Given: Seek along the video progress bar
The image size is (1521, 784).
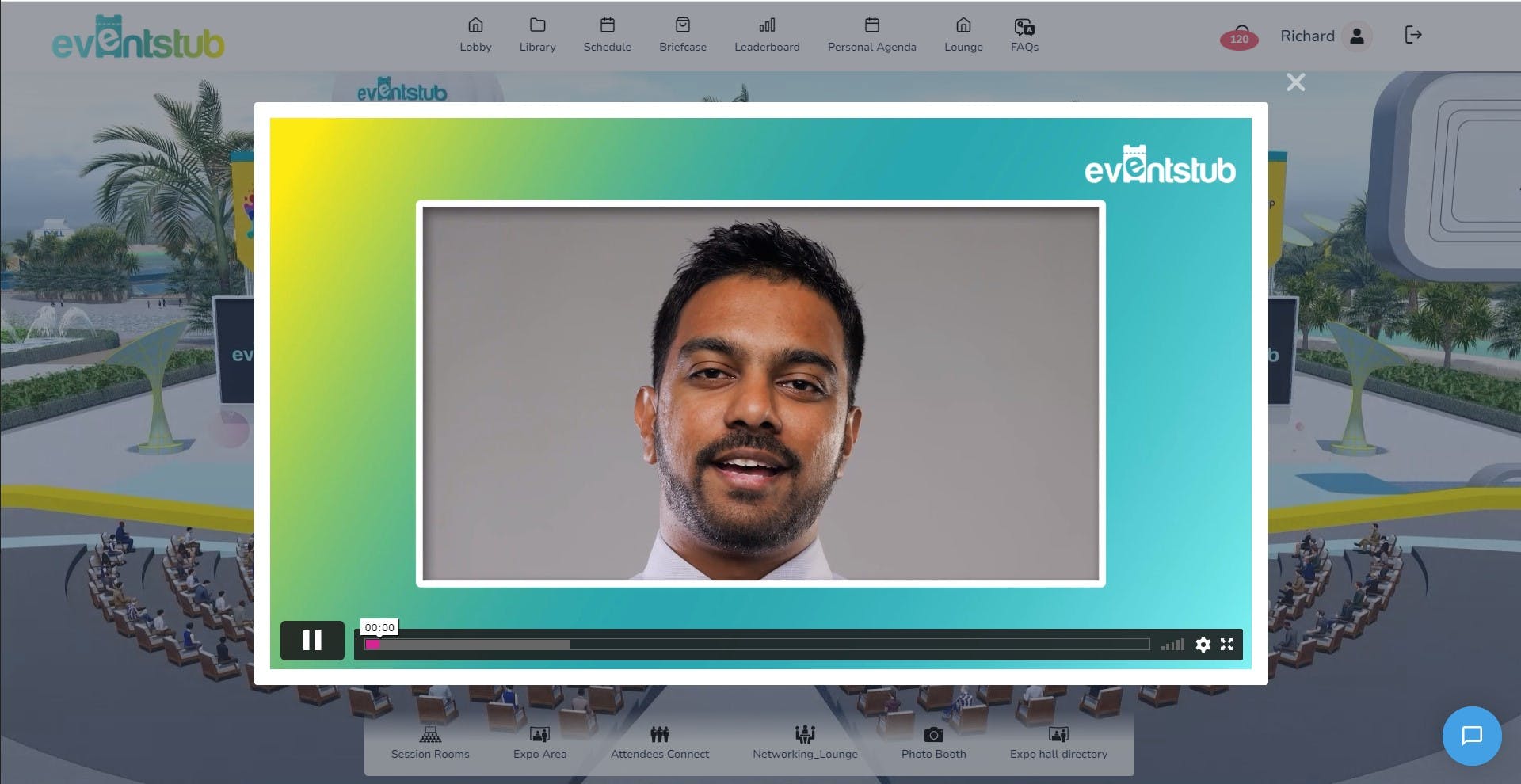Looking at the screenshot, I should [757, 645].
